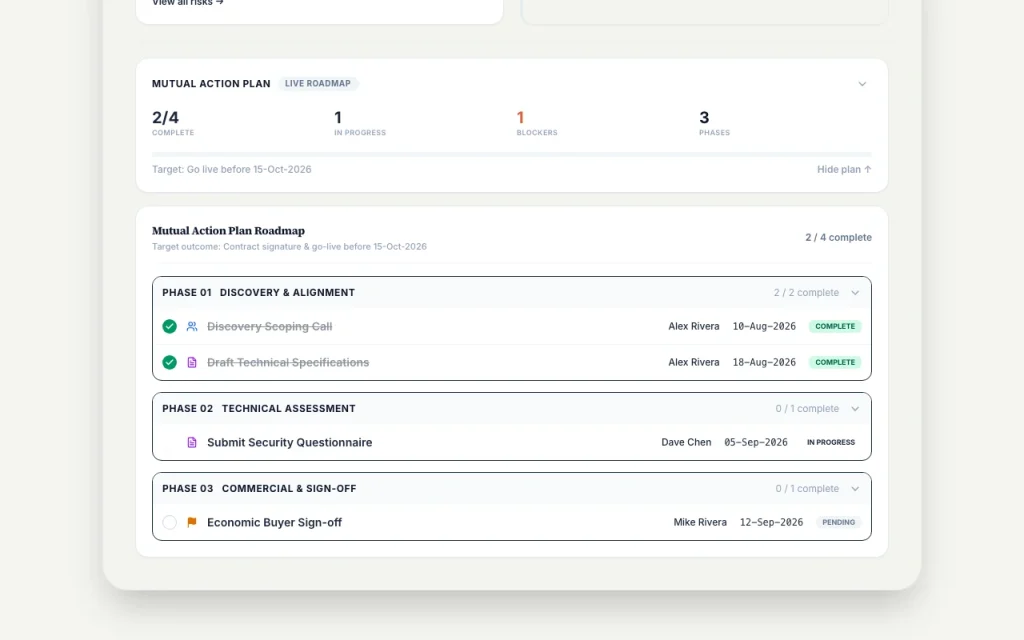This screenshot has height=640, width=1024.
Task: Collapse Phase 02 Technical Assessment chevron
Action: pos(855,409)
